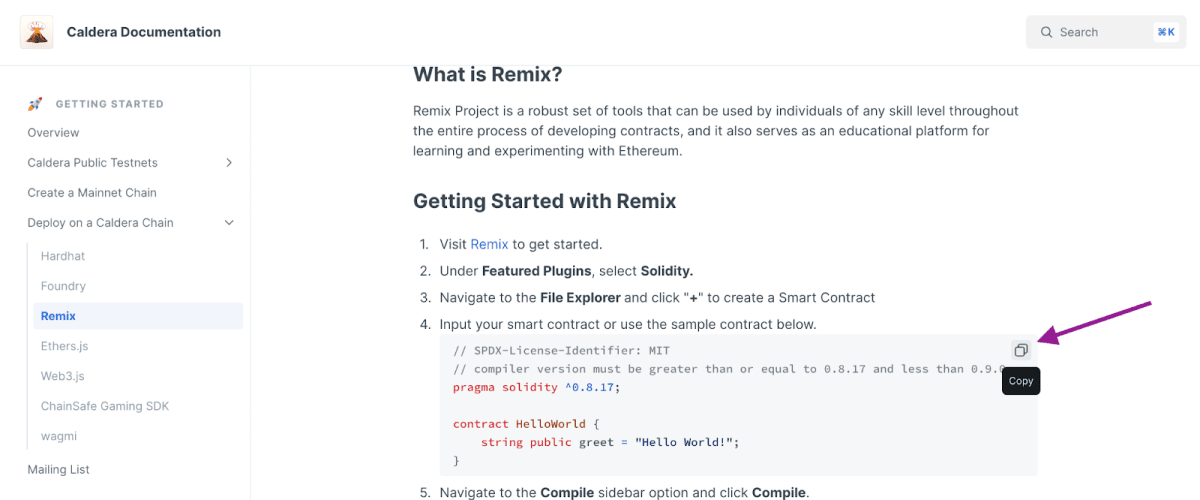This screenshot has height=500, width=1200.
Task: Click step 5 Compile instruction text
Action: [x=624, y=492]
